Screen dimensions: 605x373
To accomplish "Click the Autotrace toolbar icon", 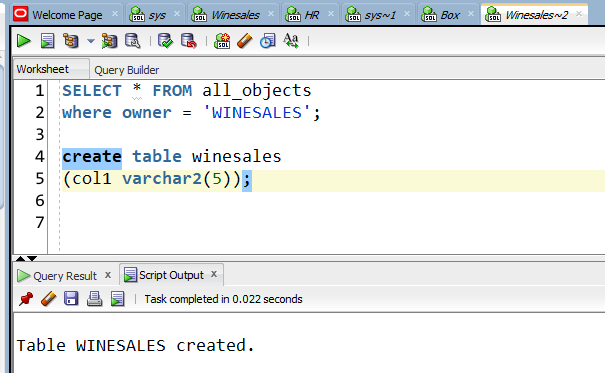I will 110,41.
